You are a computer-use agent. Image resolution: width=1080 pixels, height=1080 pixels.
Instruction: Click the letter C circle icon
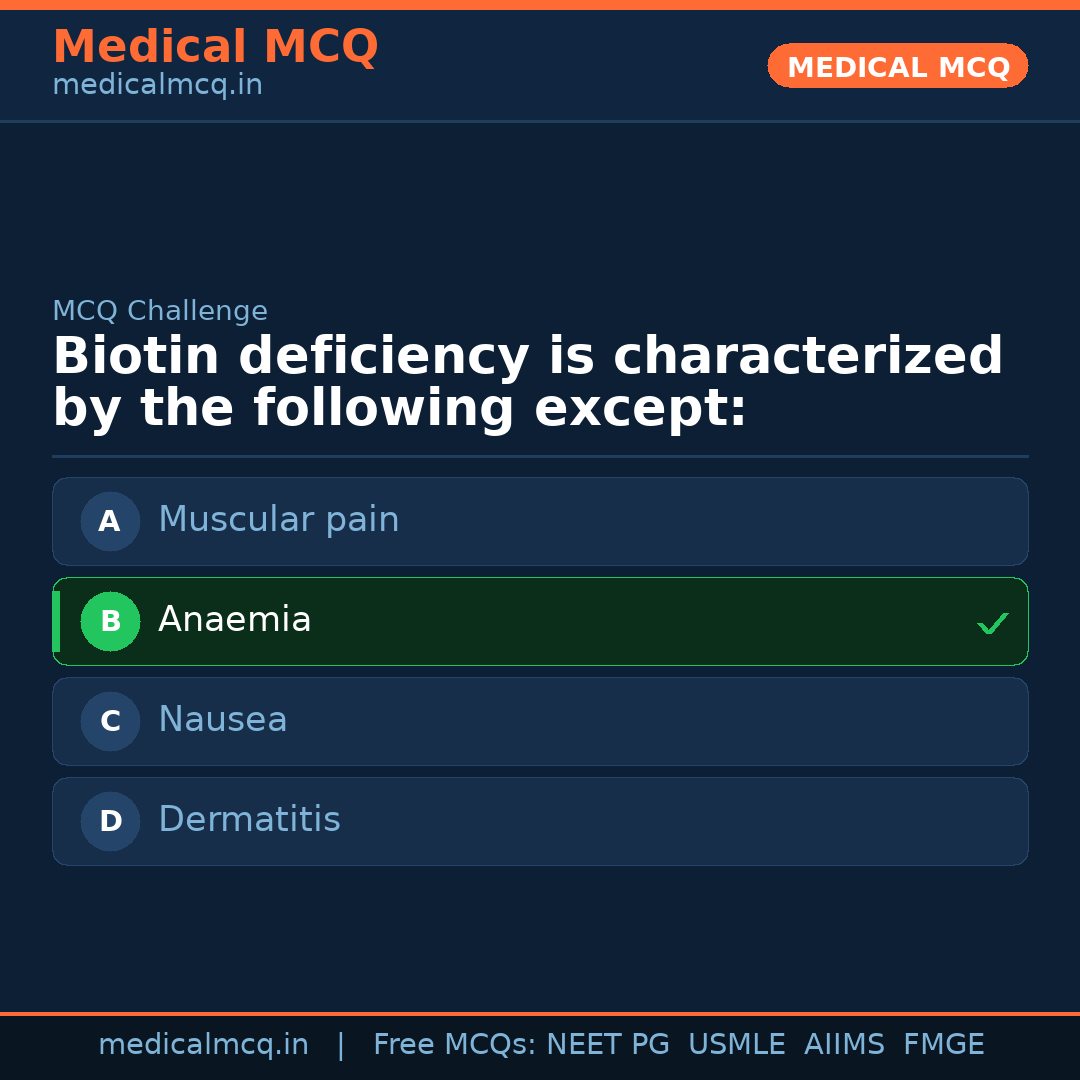coord(110,721)
